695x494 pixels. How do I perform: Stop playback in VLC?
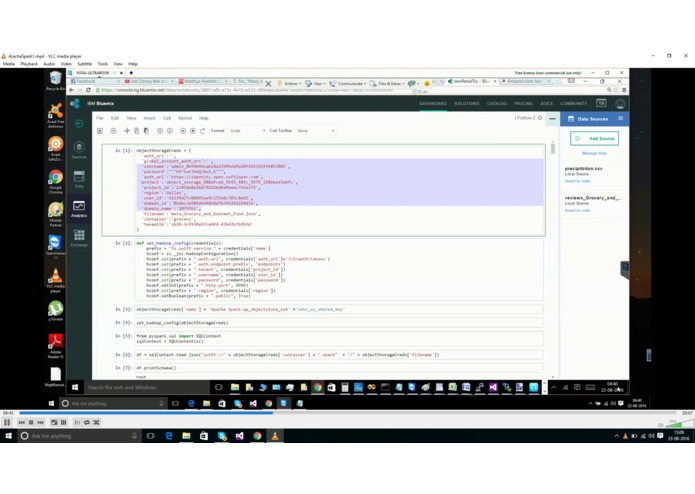coord(31,422)
